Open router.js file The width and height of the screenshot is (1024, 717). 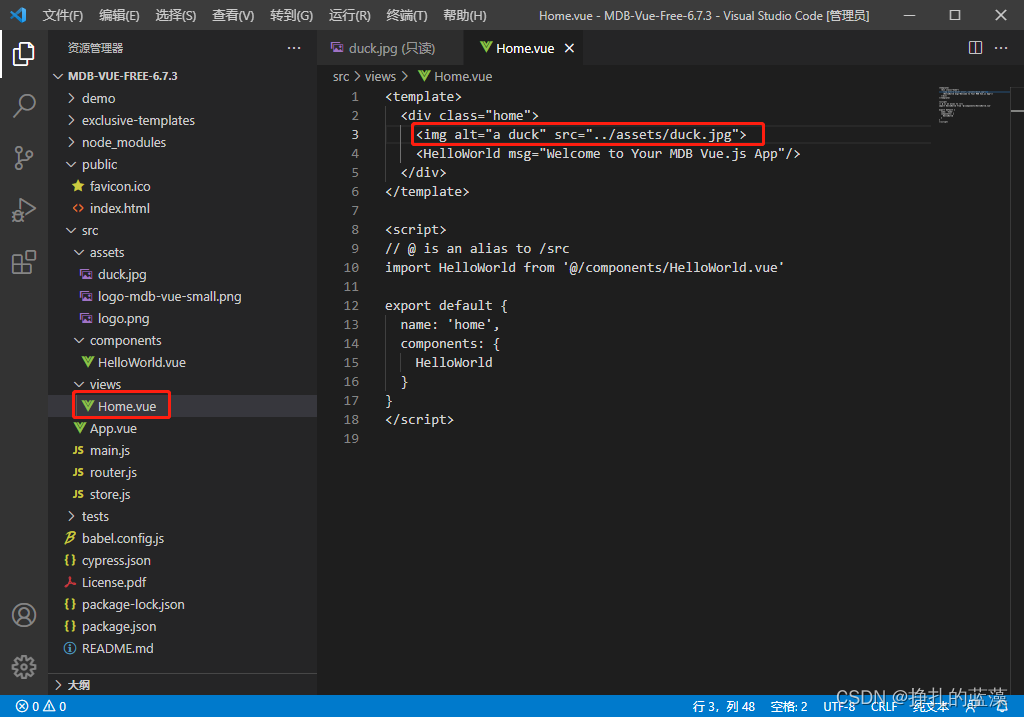click(113, 472)
